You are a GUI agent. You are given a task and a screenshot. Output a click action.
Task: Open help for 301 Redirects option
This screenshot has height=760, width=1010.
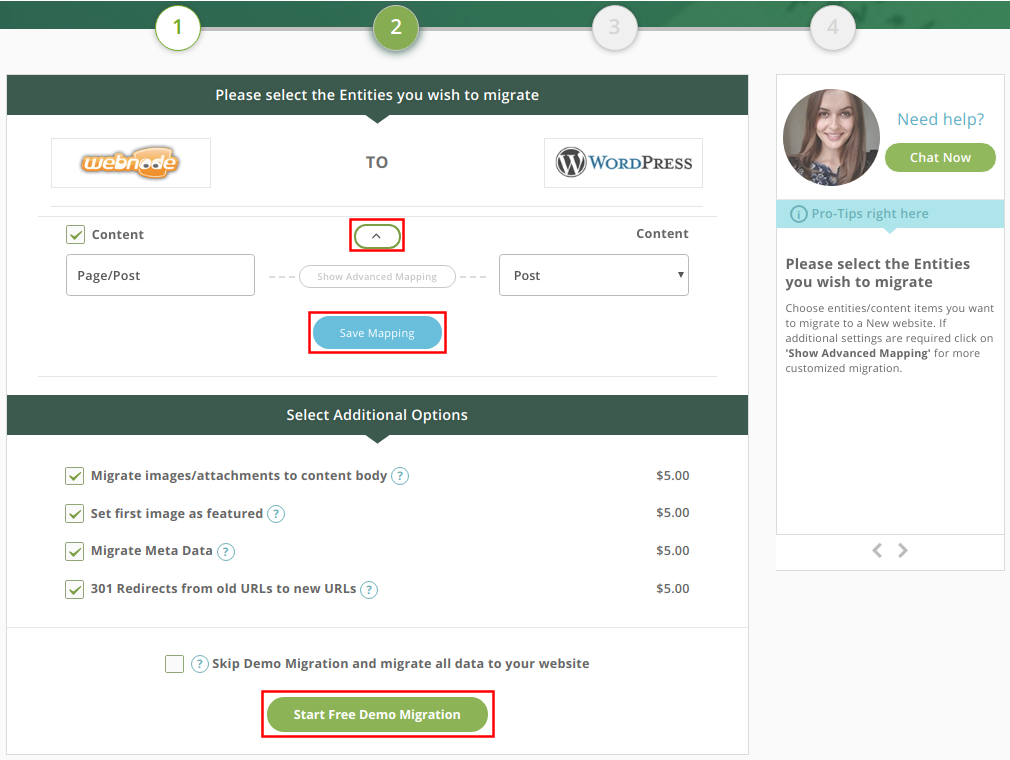(x=368, y=589)
